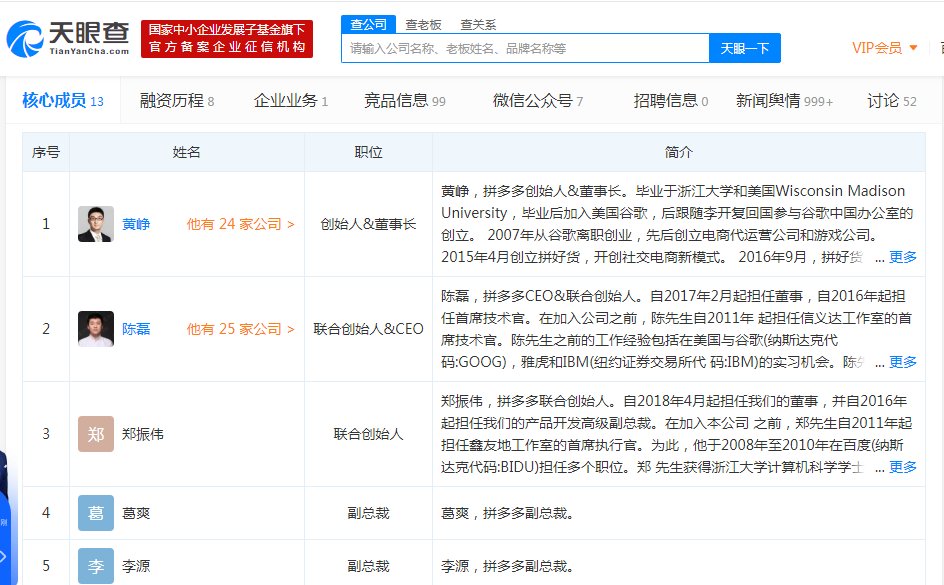Switch to the 企业业务 tab
Screen dimensions: 944x585
(x=291, y=101)
